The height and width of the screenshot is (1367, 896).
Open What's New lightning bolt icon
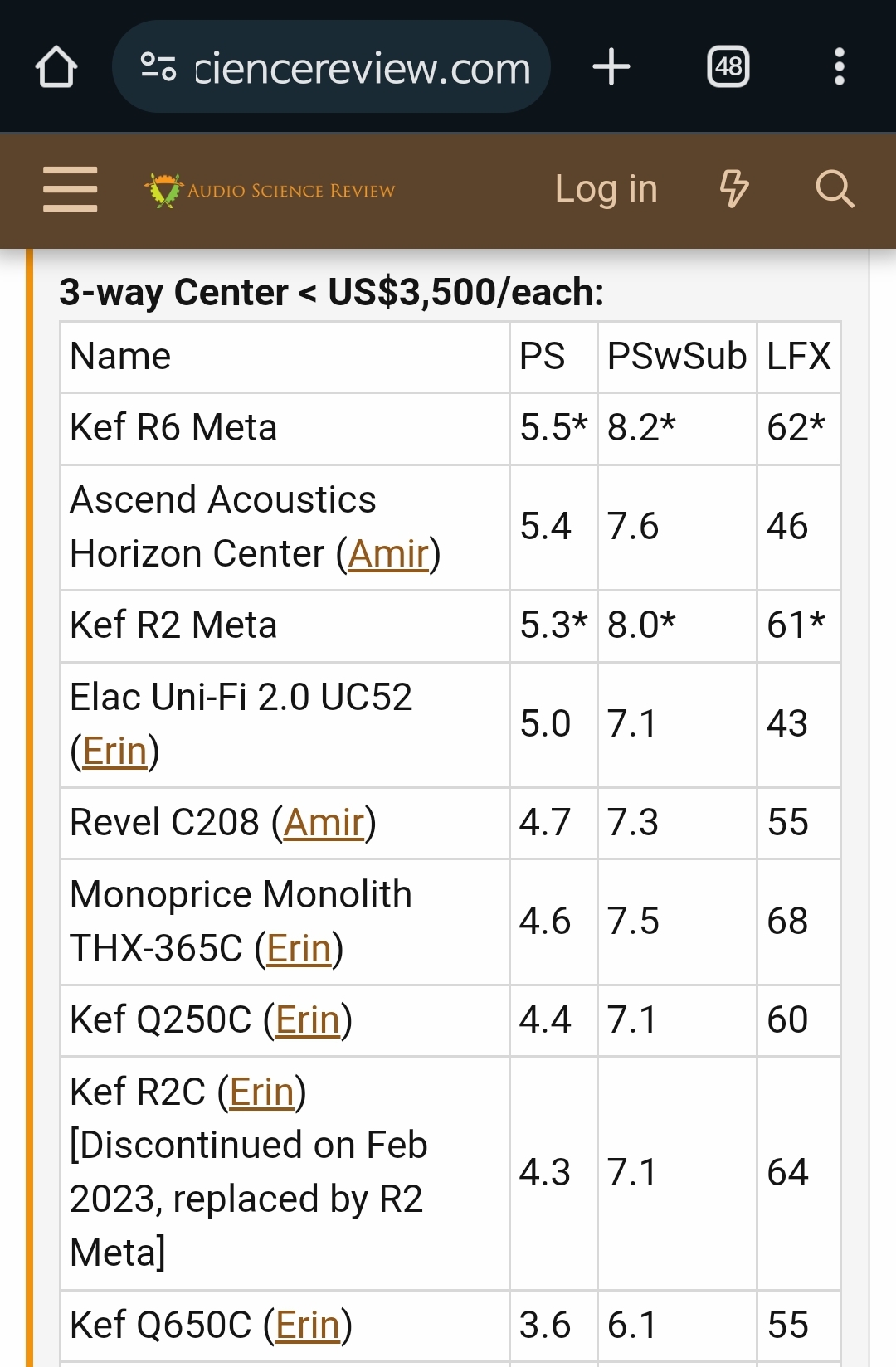coord(734,189)
